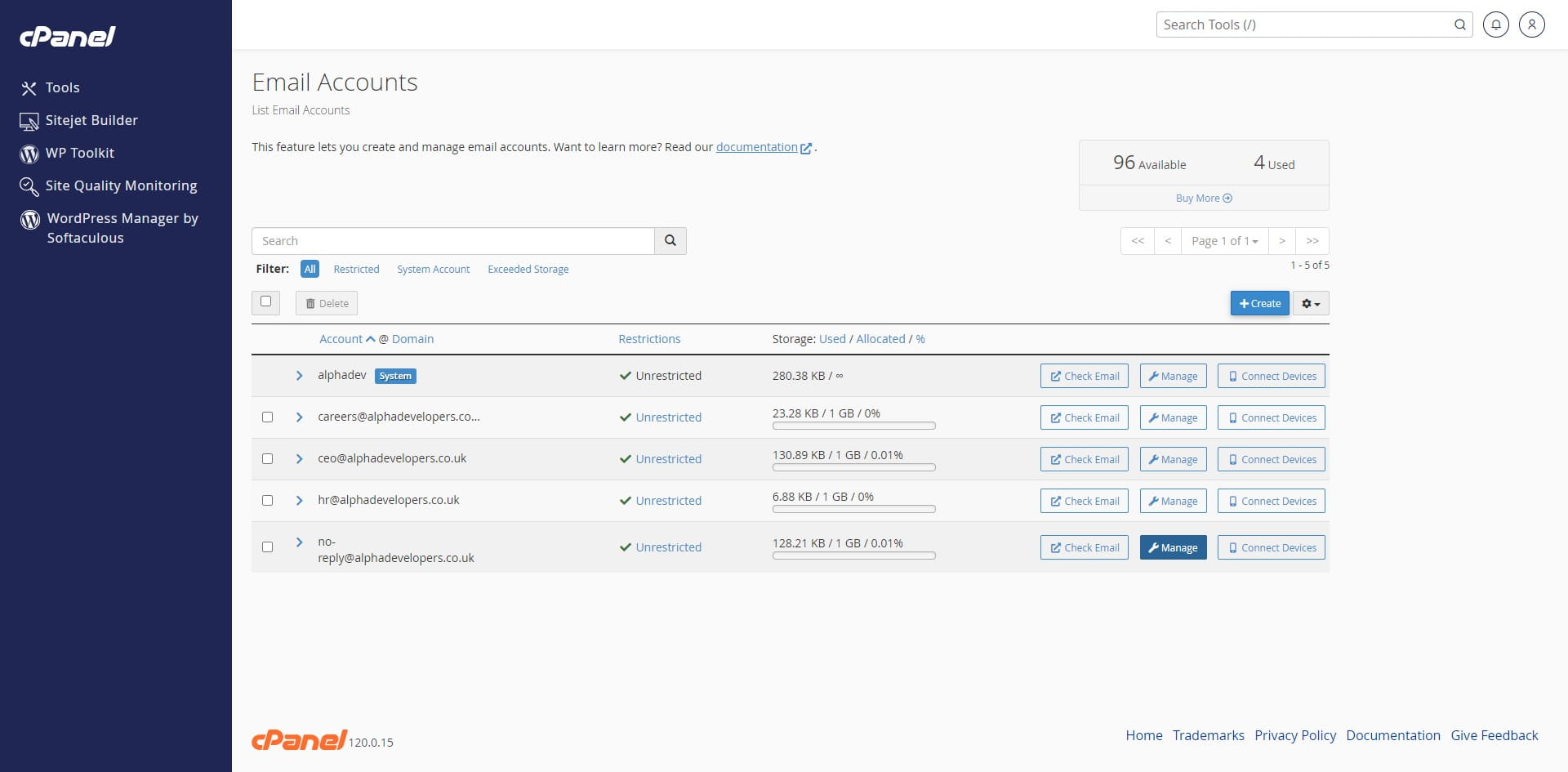Open the gear settings dropdown next to Create
This screenshot has width=1568, height=772.
1310,304
